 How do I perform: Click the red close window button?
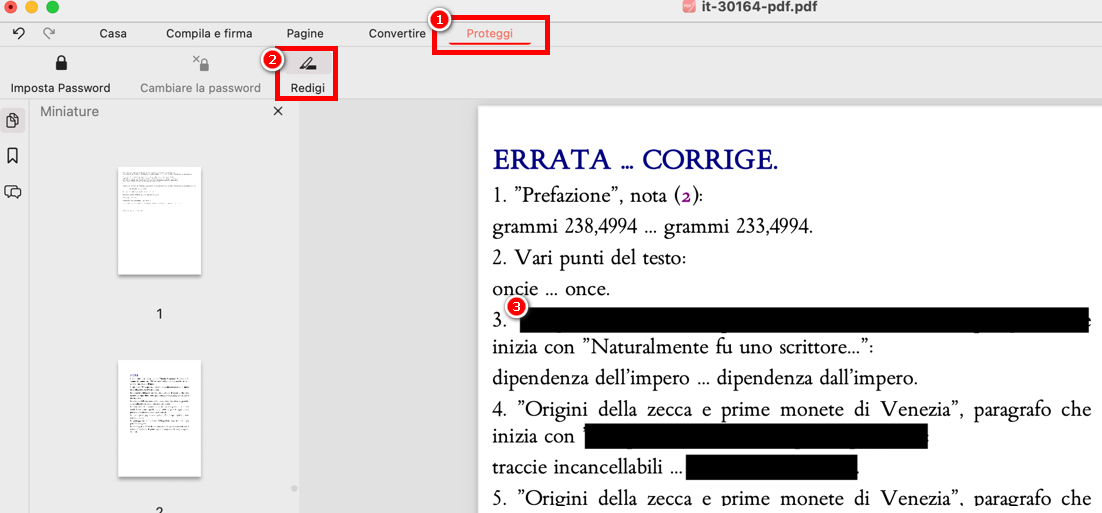pyautogui.click(x=11, y=8)
